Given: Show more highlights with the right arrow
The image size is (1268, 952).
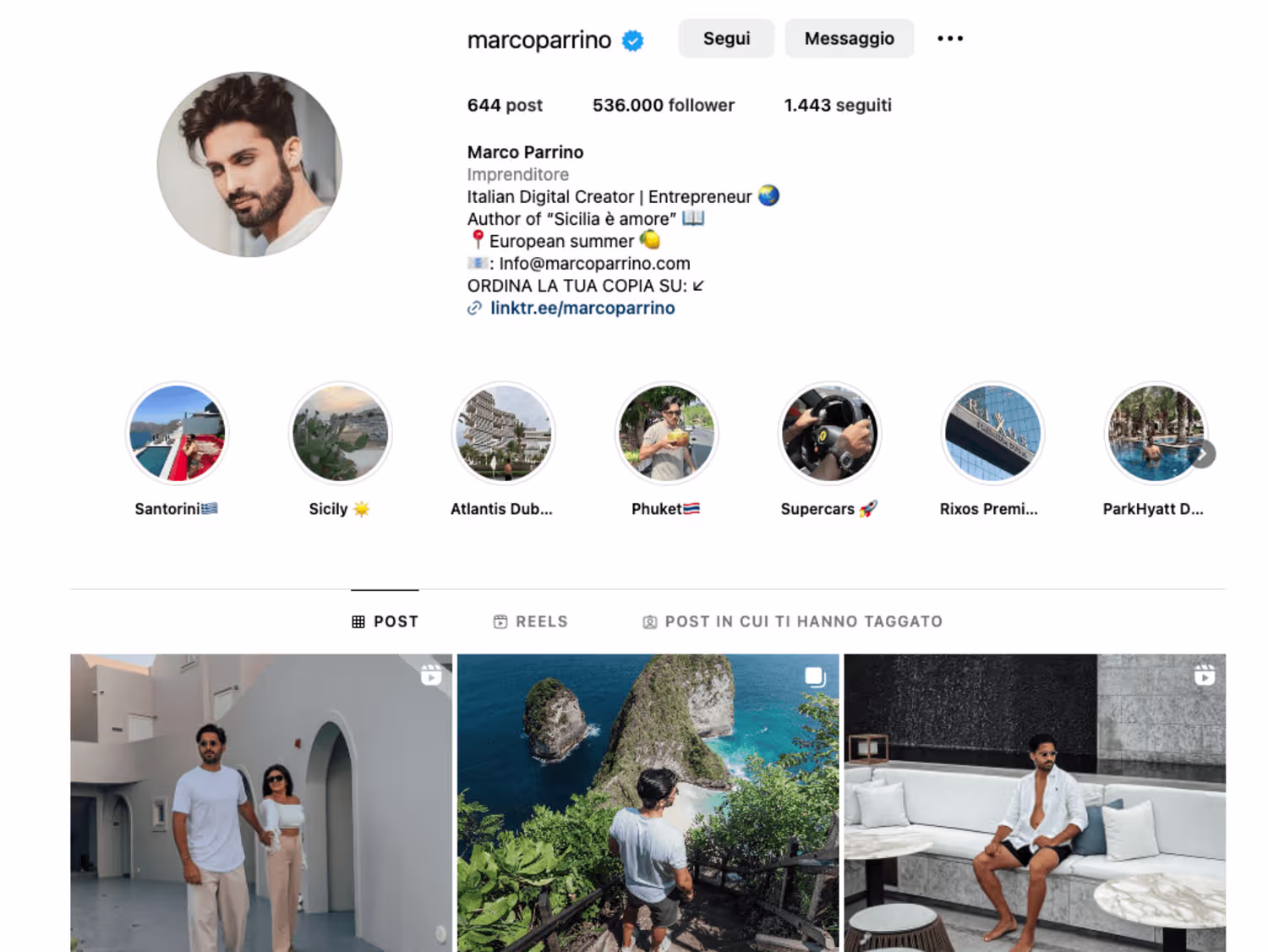Looking at the screenshot, I should tap(1202, 454).
